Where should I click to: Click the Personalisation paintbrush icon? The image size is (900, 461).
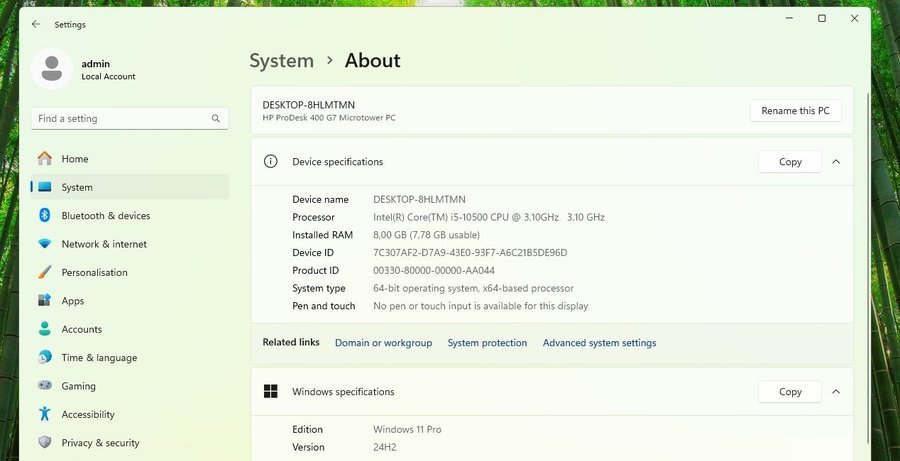(x=44, y=272)
